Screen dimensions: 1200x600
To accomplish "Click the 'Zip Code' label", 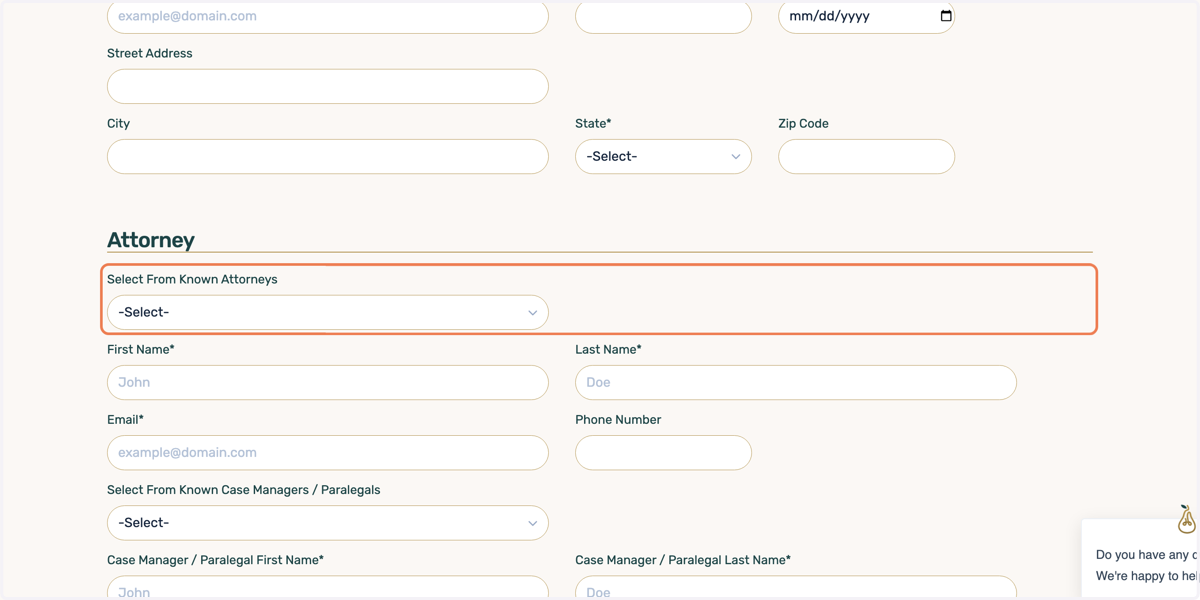I will (803, 123).
